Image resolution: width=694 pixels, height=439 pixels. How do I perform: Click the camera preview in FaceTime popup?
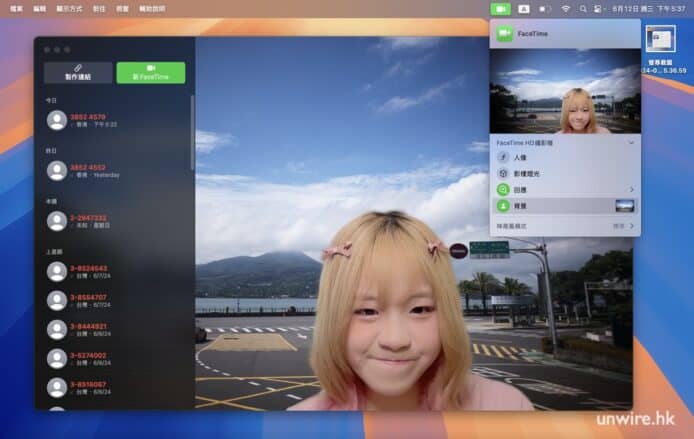(565, 91)
